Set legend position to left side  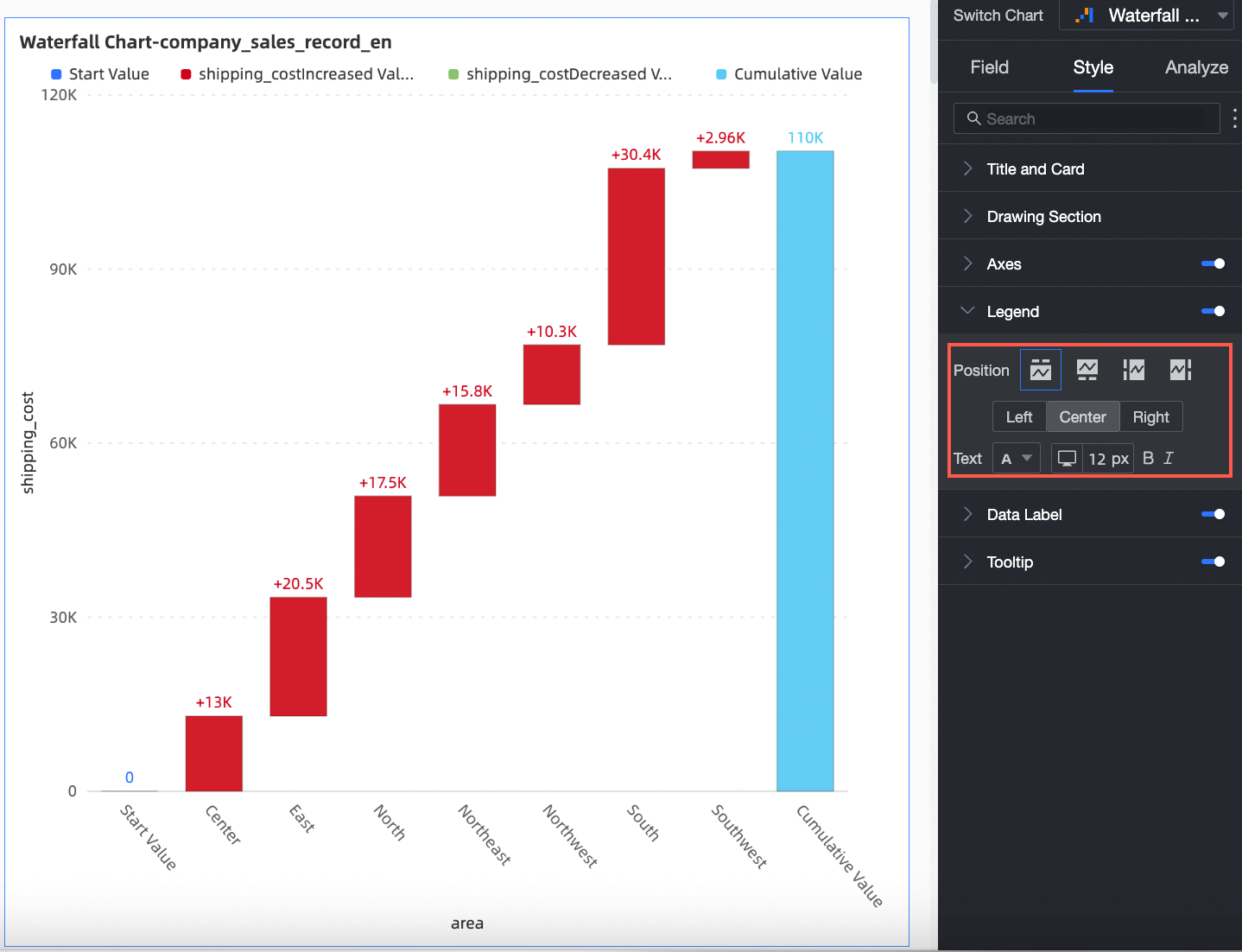tap(1134, 370)
